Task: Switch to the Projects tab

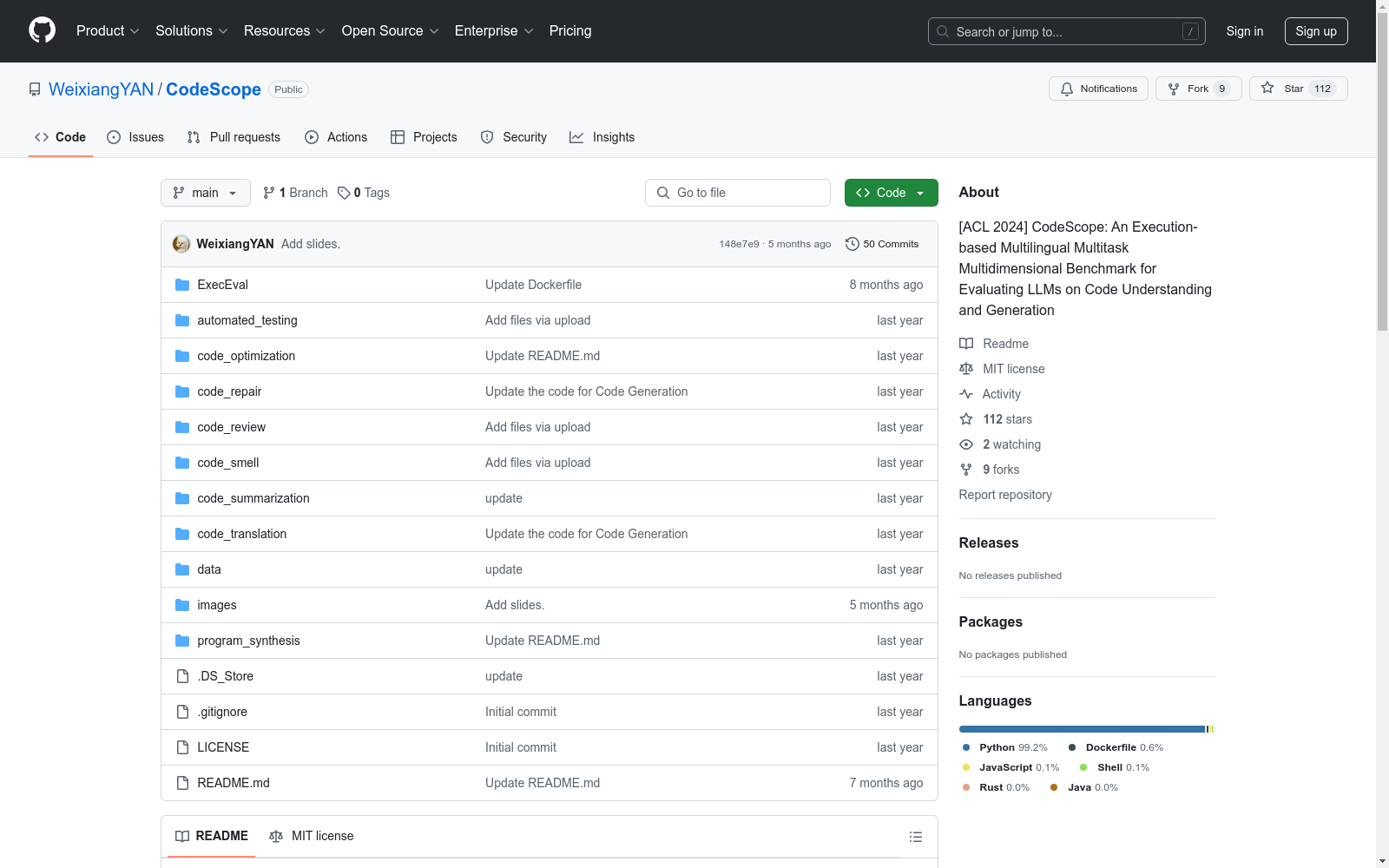Action: (424, 137)
